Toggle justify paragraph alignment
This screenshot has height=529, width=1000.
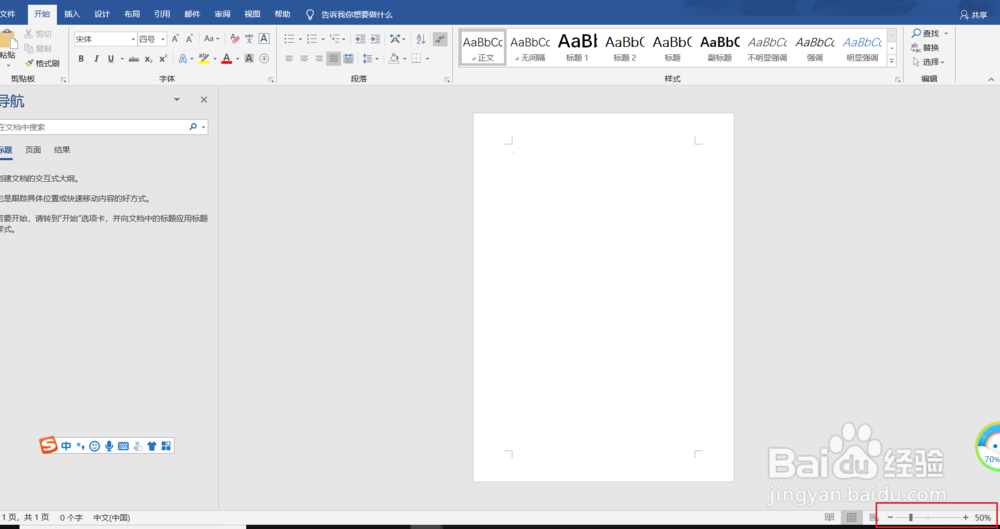tap(334, 59)
